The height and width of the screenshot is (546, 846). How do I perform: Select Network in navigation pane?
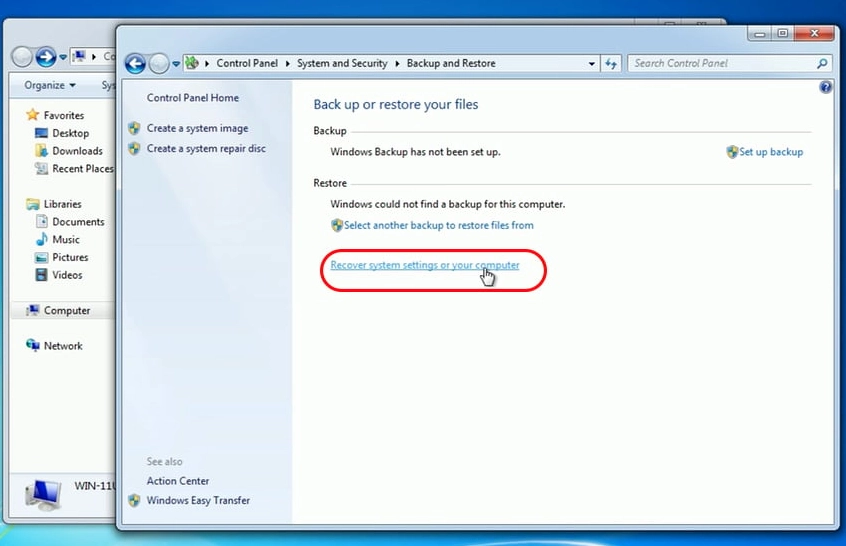pyautogui.click(x=63, y=346)
